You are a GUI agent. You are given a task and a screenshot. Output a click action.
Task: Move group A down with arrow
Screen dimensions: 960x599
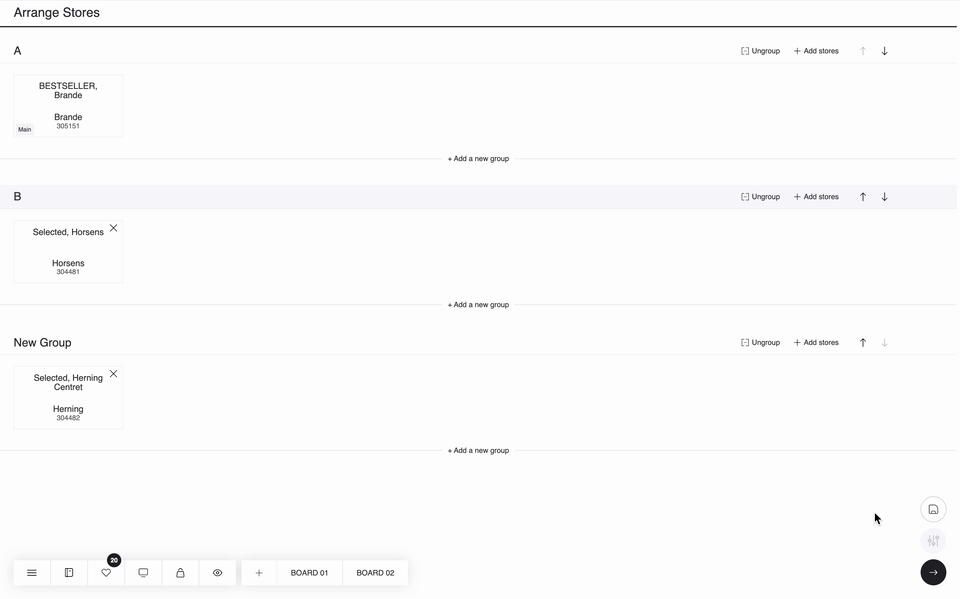tap(885, 51)
